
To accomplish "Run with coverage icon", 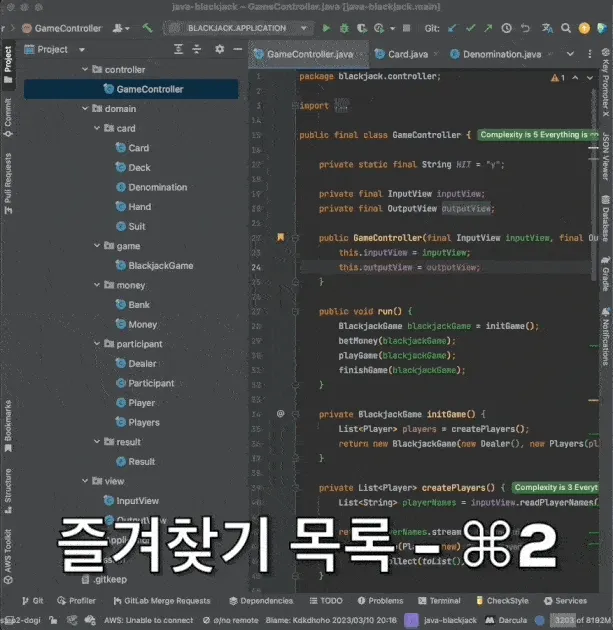I will tap(362, 28).
